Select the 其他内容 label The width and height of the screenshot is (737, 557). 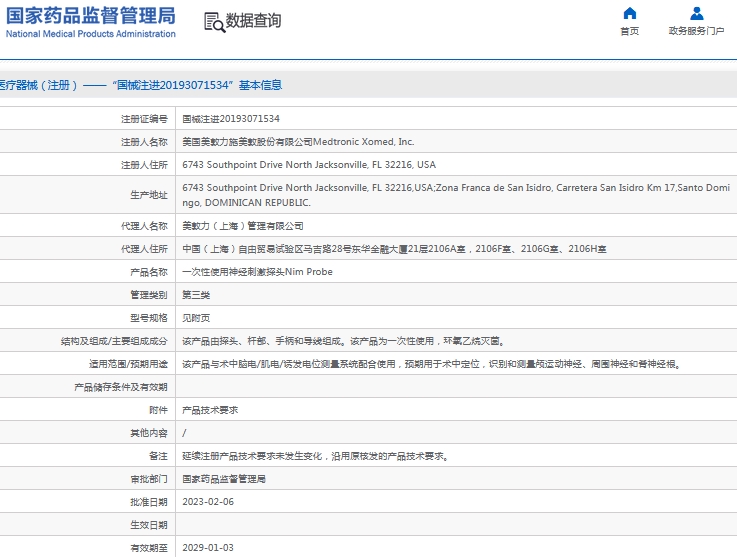[149, 433]
